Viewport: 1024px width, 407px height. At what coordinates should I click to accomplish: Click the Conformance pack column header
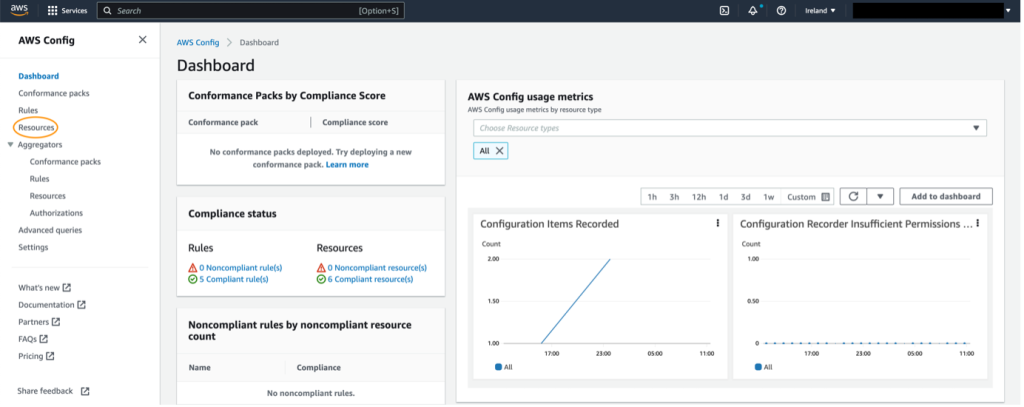point(223,122)
